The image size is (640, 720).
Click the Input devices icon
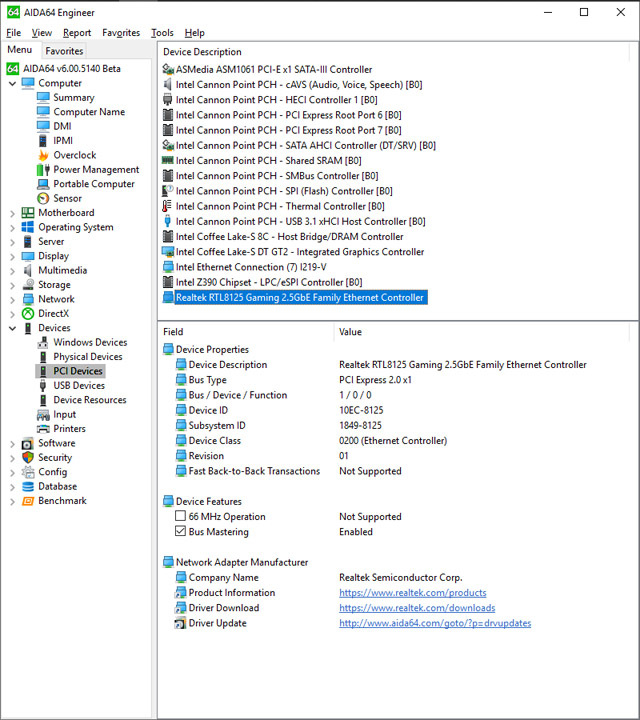pos(43,415)
